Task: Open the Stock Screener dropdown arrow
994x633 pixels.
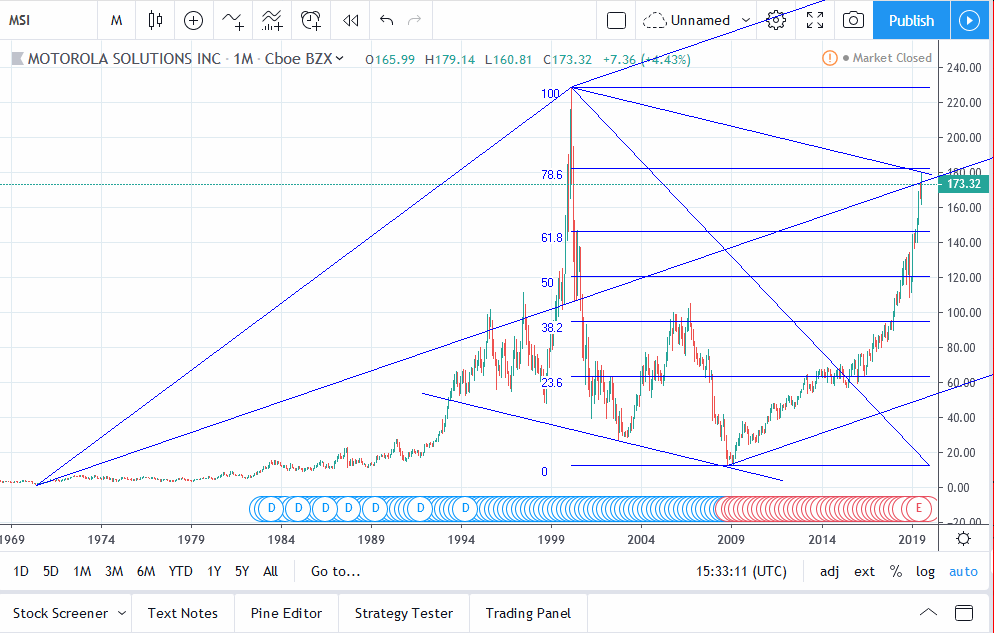Action: (x=122, y=613)
